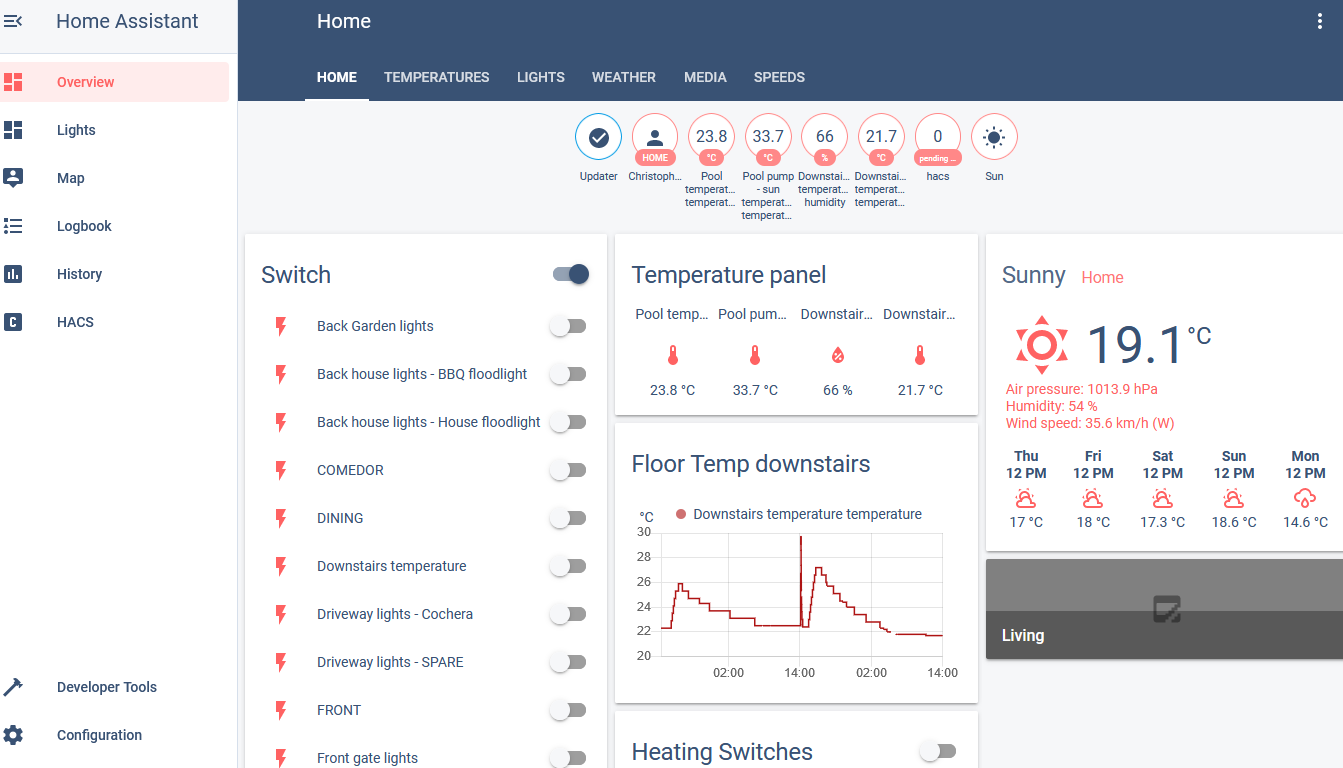
Task: Click the Temperature panel heading
Action: [x=729, y=275]
